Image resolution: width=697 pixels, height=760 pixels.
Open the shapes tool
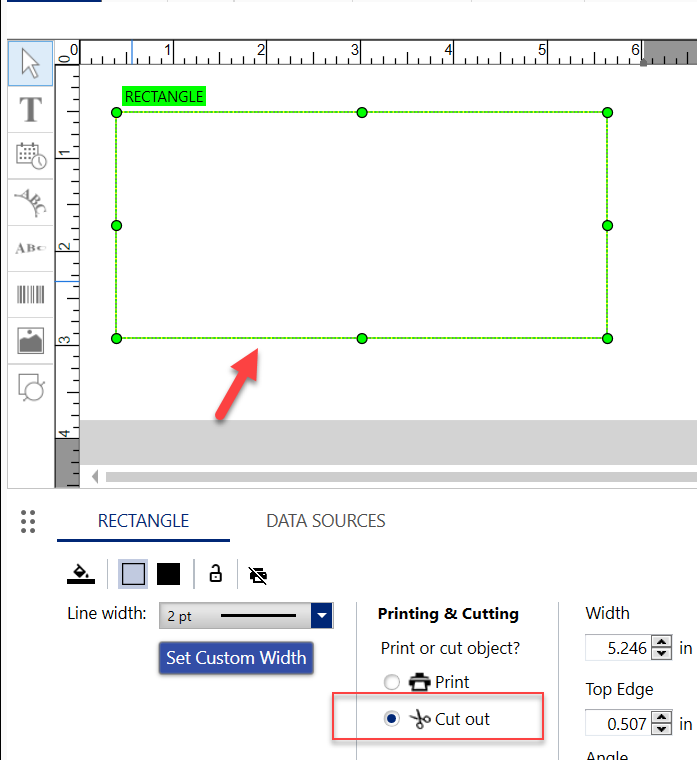point(30,387)
